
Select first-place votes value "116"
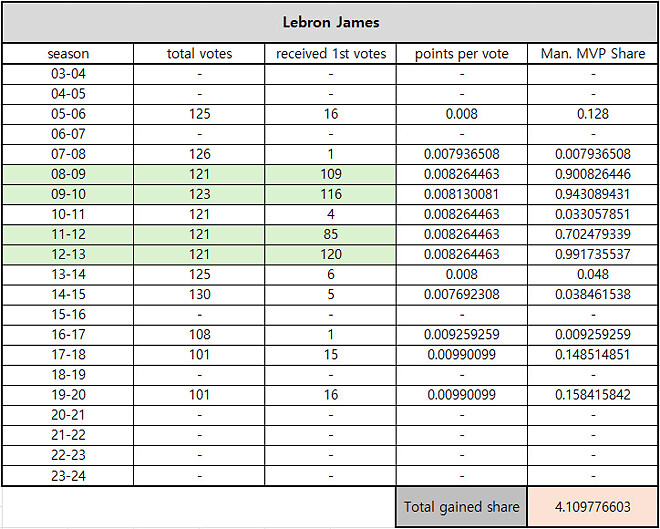(330, 194)
